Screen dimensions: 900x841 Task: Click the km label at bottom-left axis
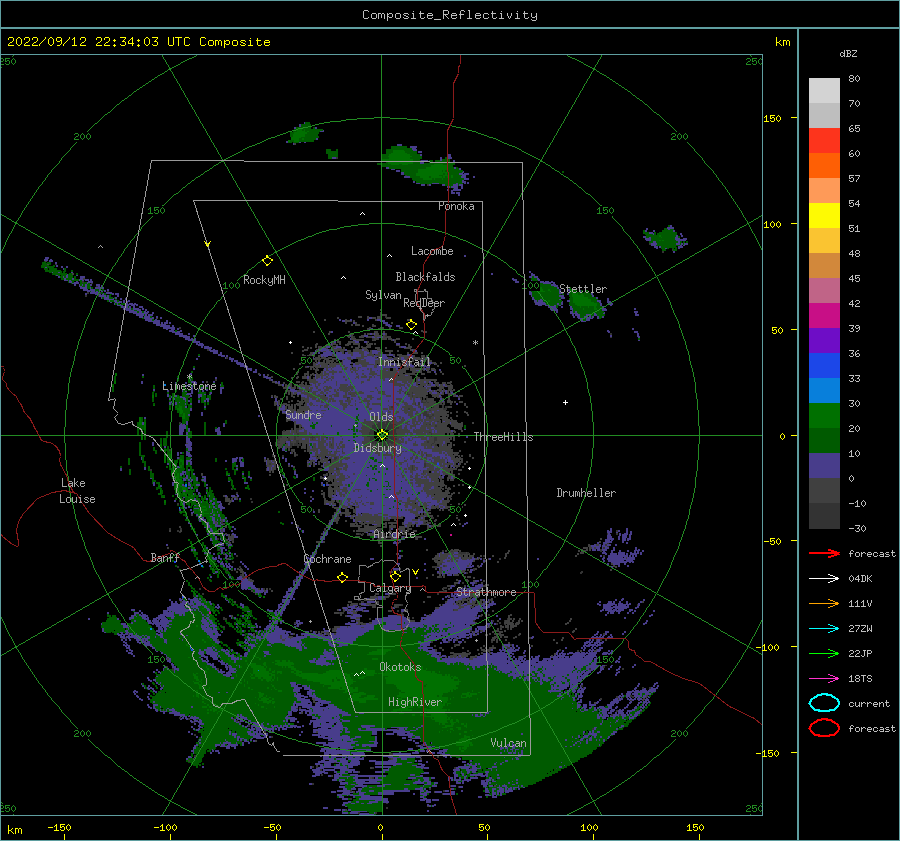(x=14, y=830)
